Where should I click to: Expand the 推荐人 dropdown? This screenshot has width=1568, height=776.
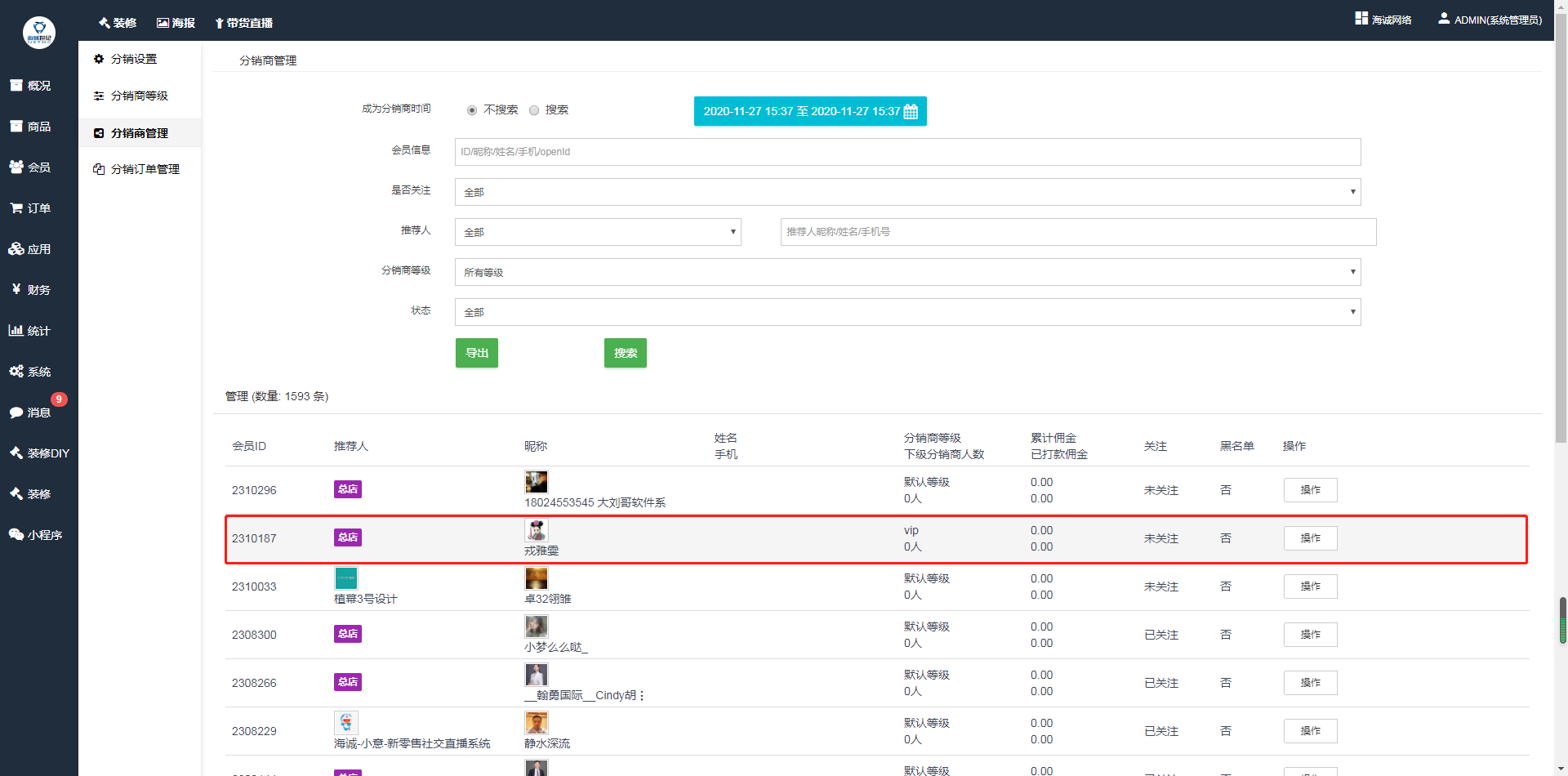[x=598, y=232]
